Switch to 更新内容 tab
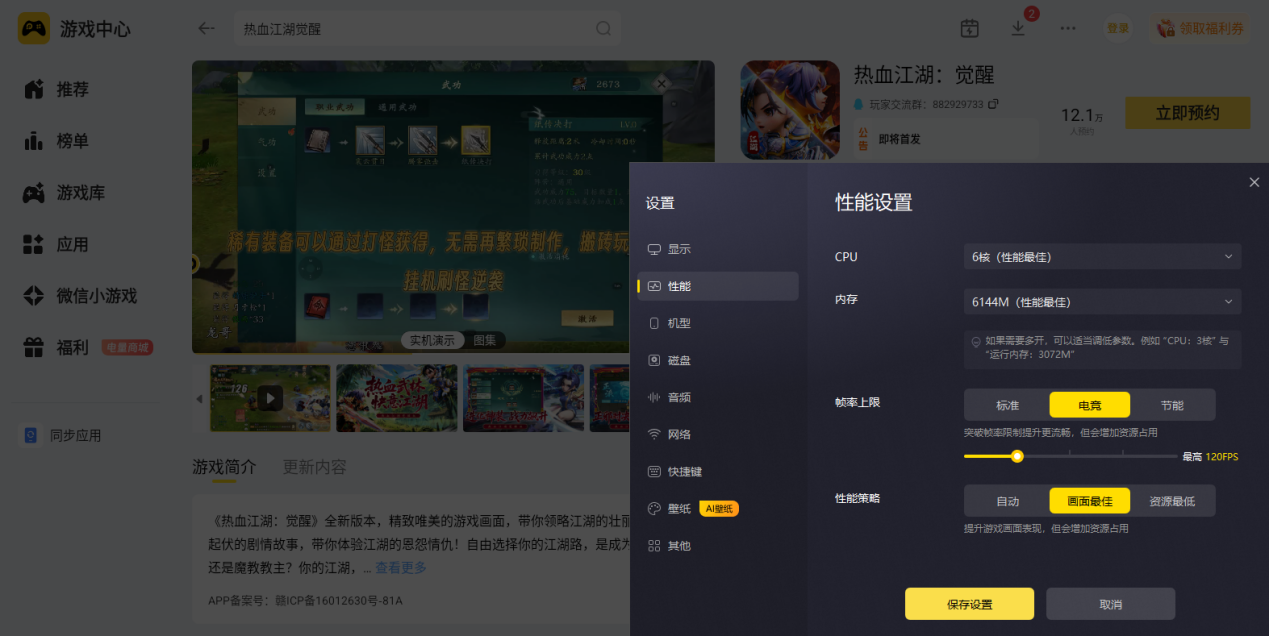The width and height of the screenshot is (1269, 636). tap(314, 467)
